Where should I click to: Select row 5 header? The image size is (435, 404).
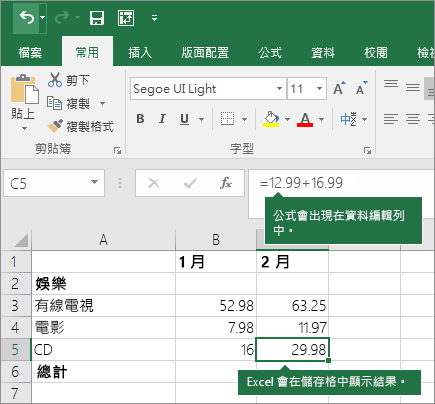[16, 349]
